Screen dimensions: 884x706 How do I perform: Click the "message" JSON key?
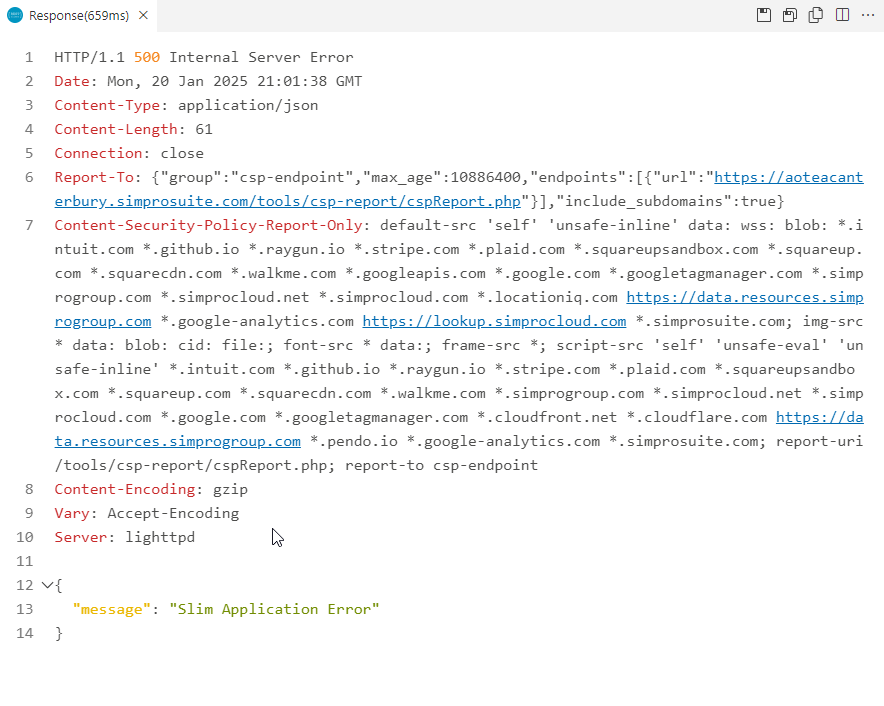112,610
